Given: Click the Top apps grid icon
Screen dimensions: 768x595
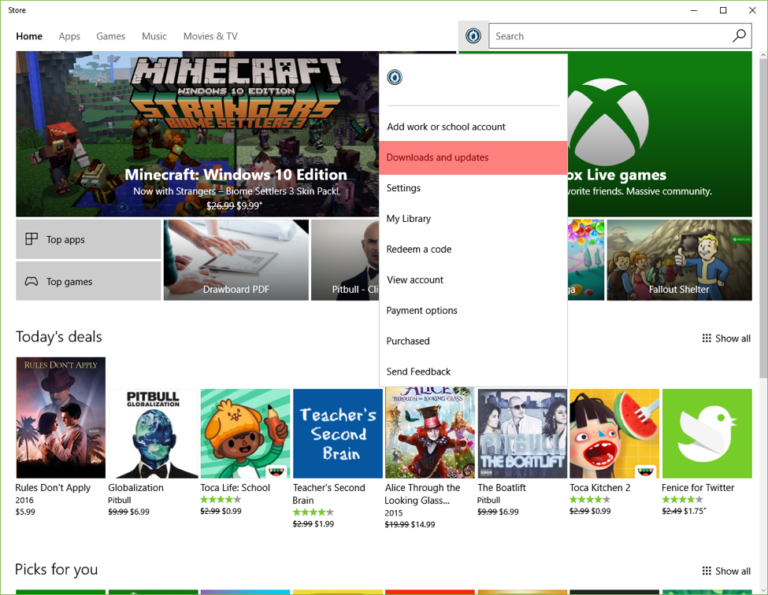Looking at the screenshot, I should pyautogui.click(x=31, y=239).
